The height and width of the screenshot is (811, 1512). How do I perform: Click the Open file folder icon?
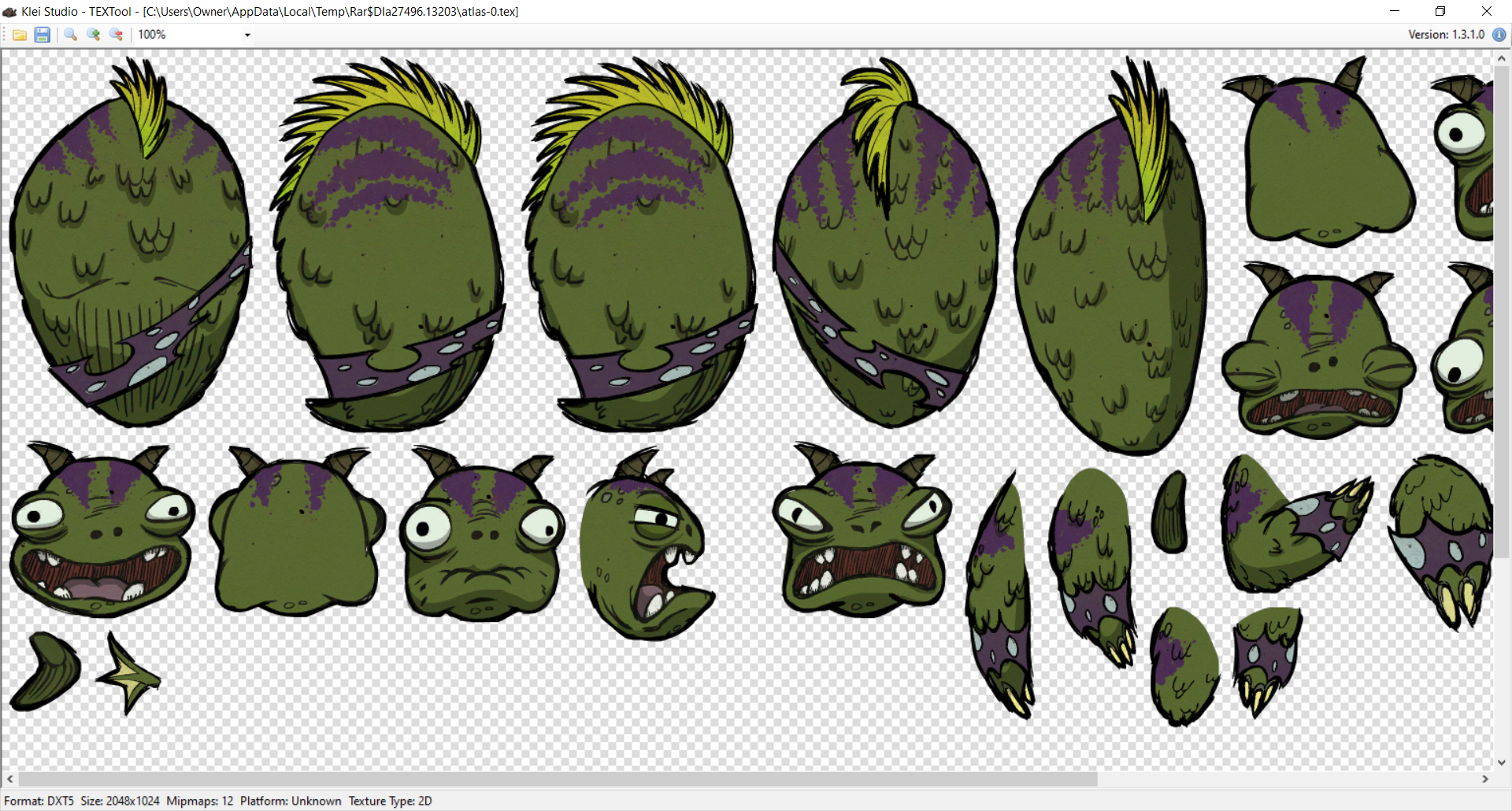coord(20,35)
